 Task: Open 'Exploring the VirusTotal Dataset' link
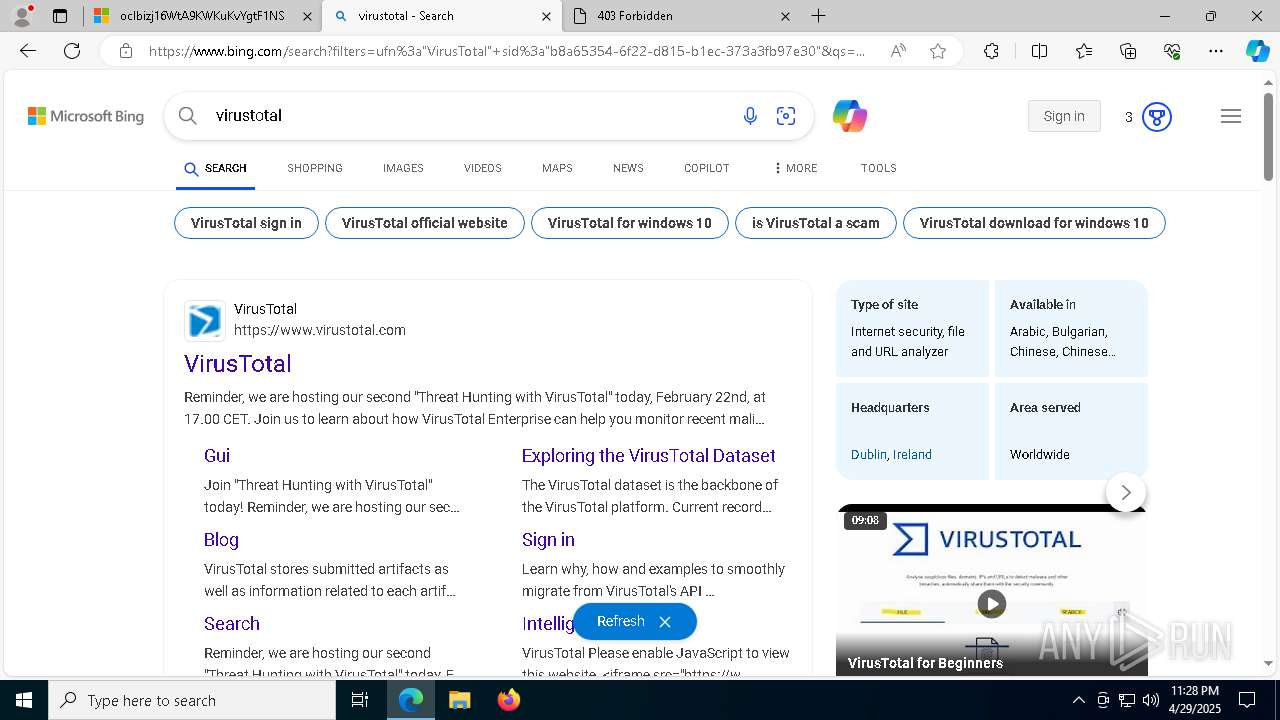point(649,456)
